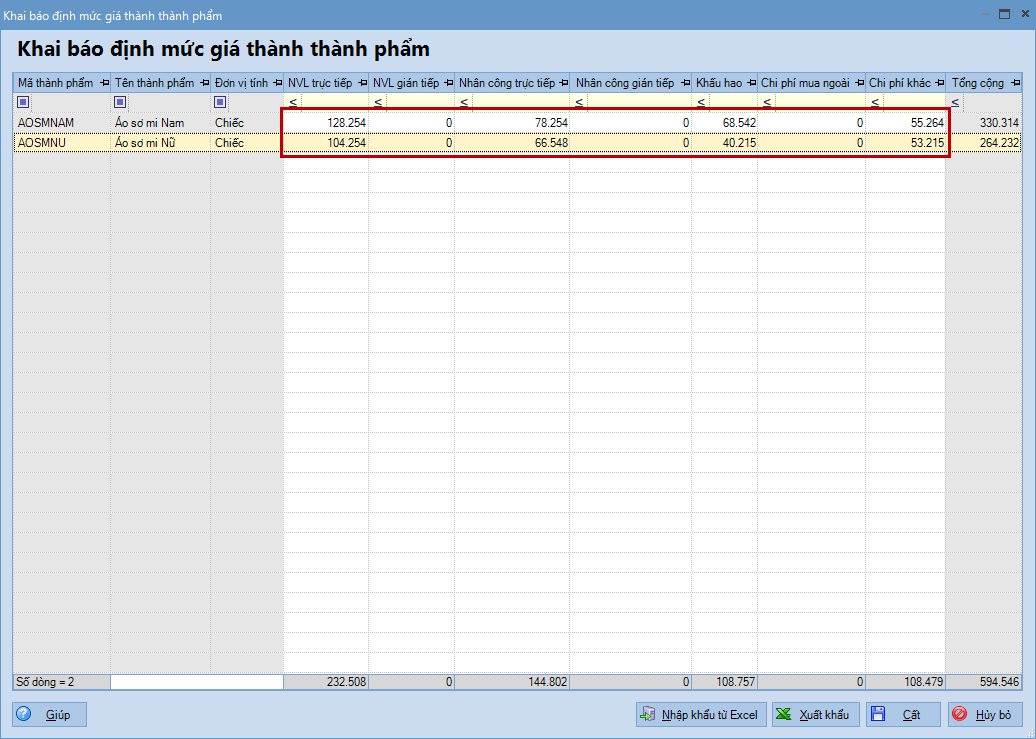Pin the Mã thành phẩm column
The height and width of the screenshot is (739, 1036).
(x=104, y=83)
